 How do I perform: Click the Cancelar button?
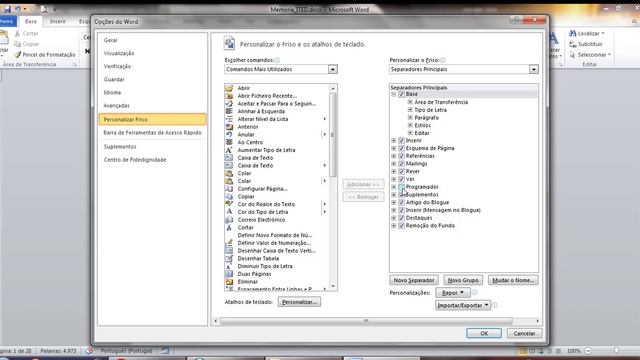coord(524,333)
